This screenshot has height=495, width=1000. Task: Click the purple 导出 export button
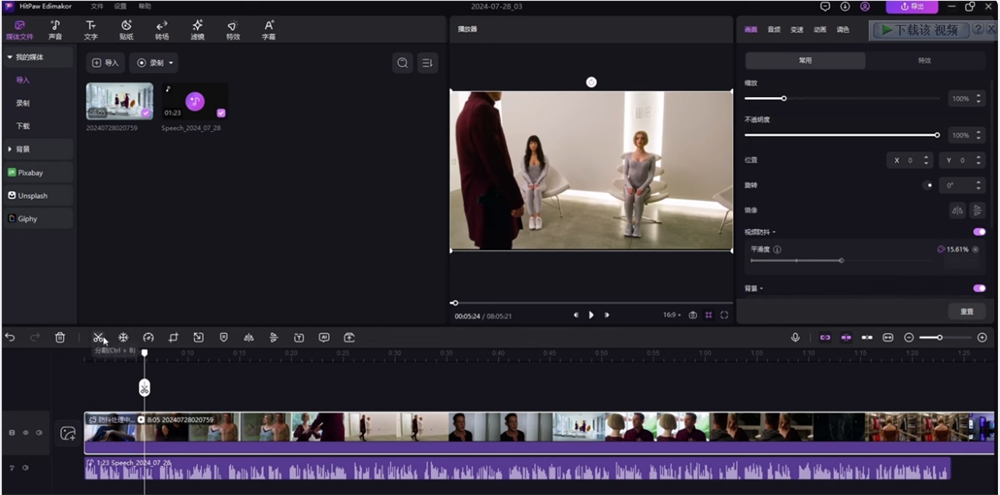(912, 7)
